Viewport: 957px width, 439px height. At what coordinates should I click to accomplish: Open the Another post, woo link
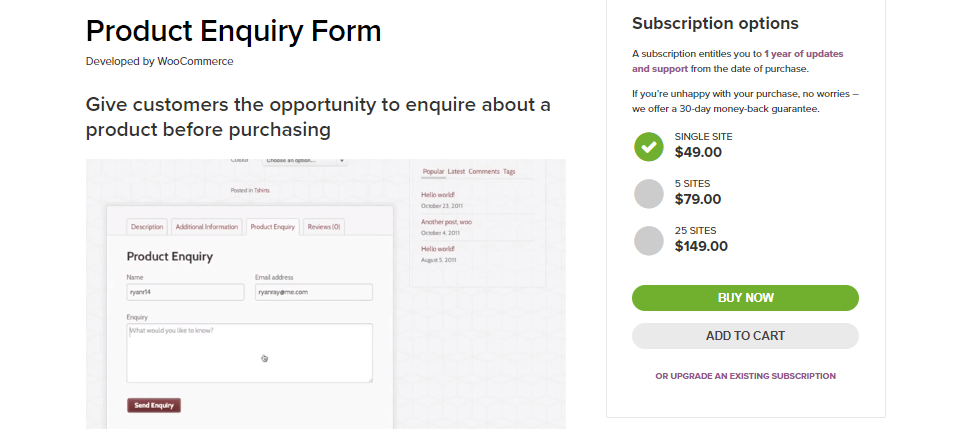click(x=446, y=222)
